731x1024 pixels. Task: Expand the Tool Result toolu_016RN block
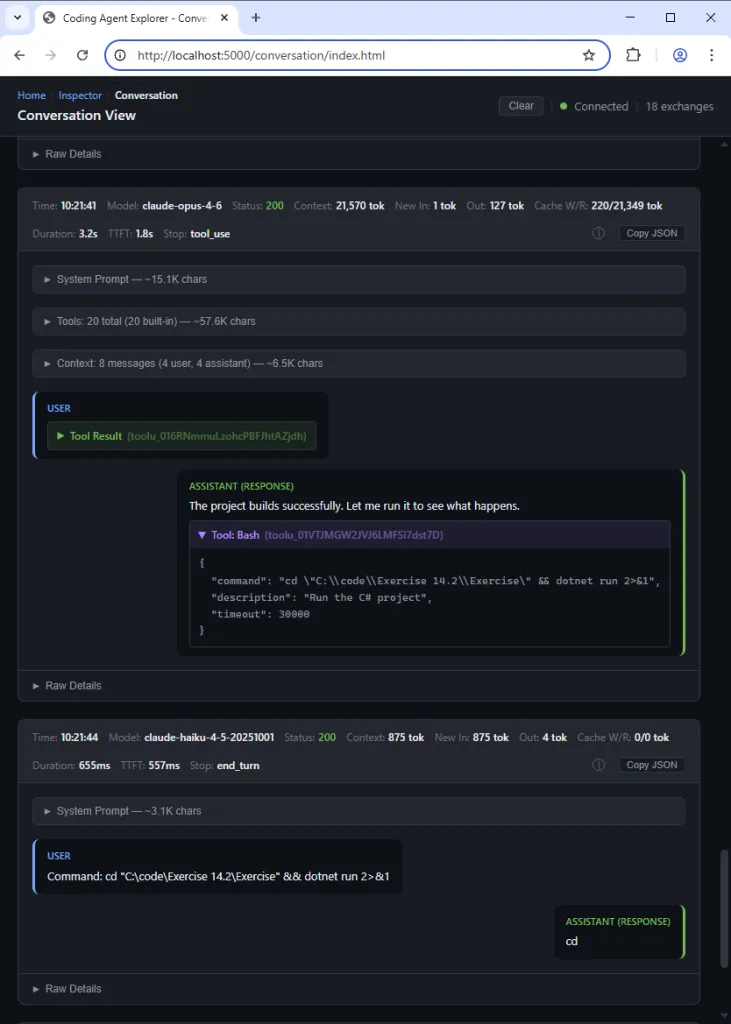(182, 436)
